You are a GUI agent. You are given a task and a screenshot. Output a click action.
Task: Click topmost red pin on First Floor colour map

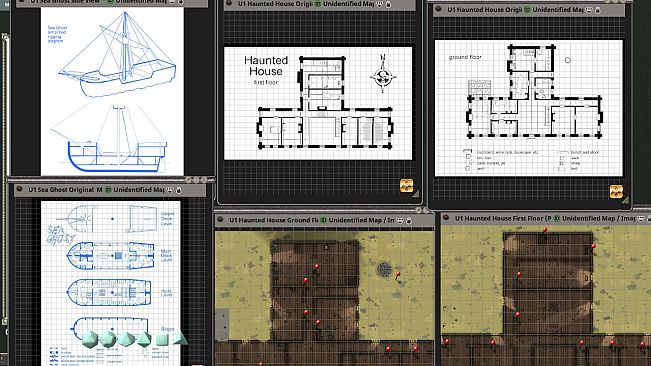point(545,229)
